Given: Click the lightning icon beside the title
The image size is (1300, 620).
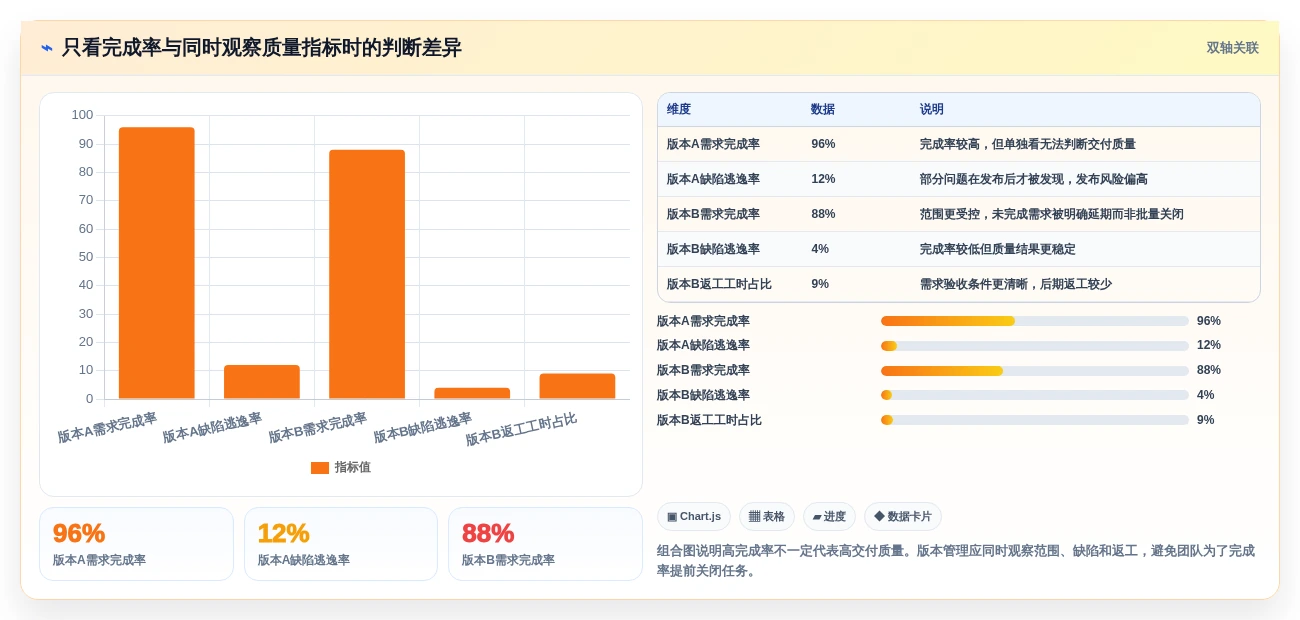Looking at the screenshot, I should tap(47, 48).
